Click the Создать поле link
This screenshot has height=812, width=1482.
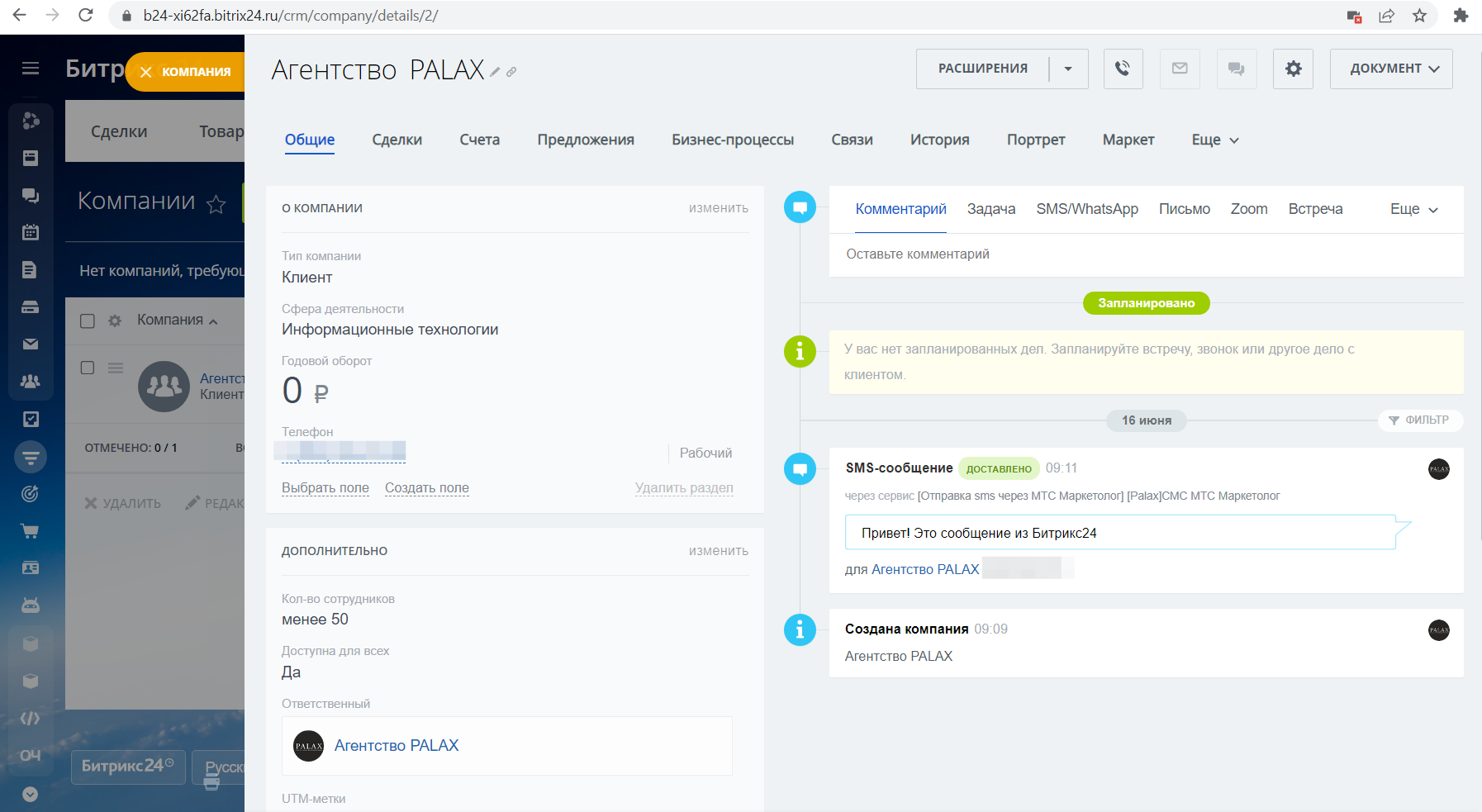click(x=426, y=487)
